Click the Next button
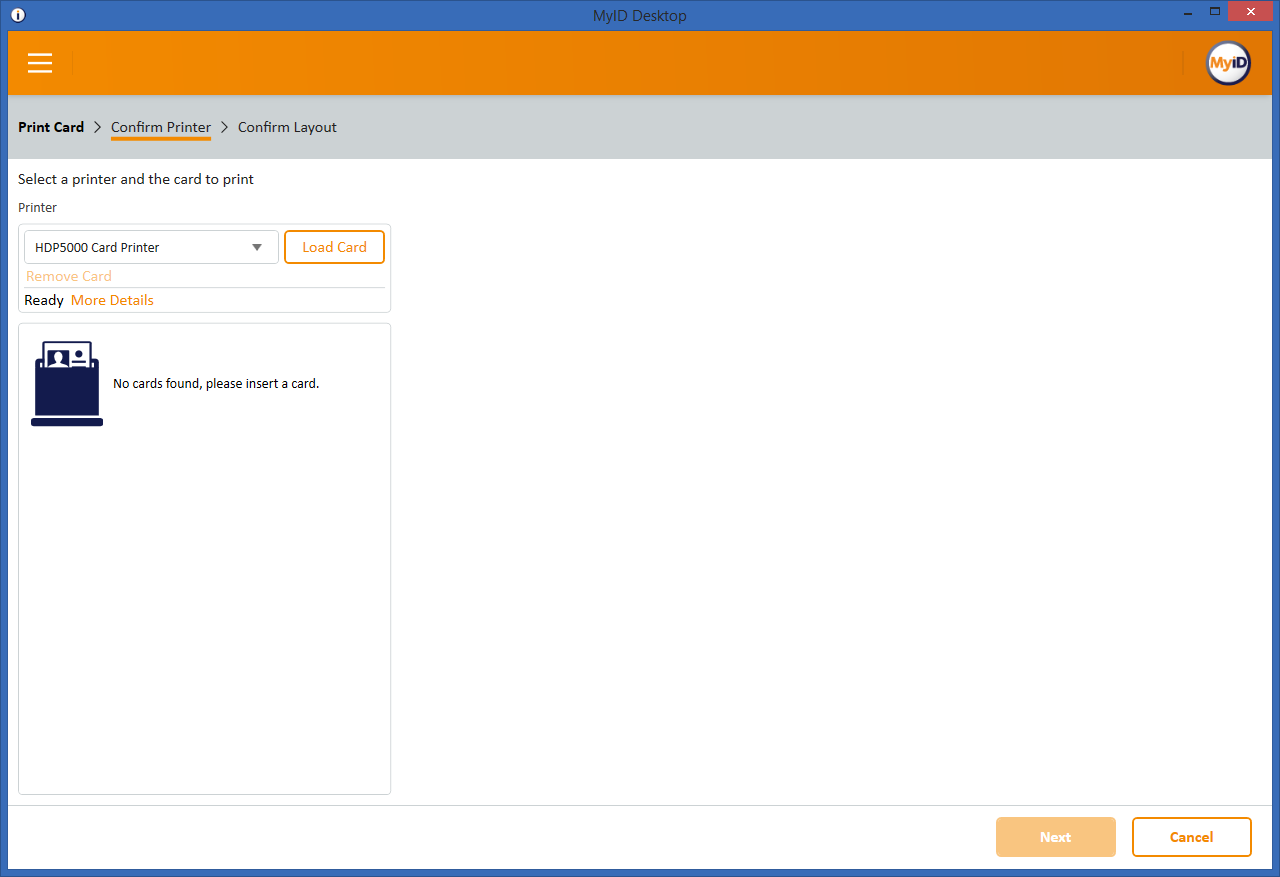 [1055, 837]
